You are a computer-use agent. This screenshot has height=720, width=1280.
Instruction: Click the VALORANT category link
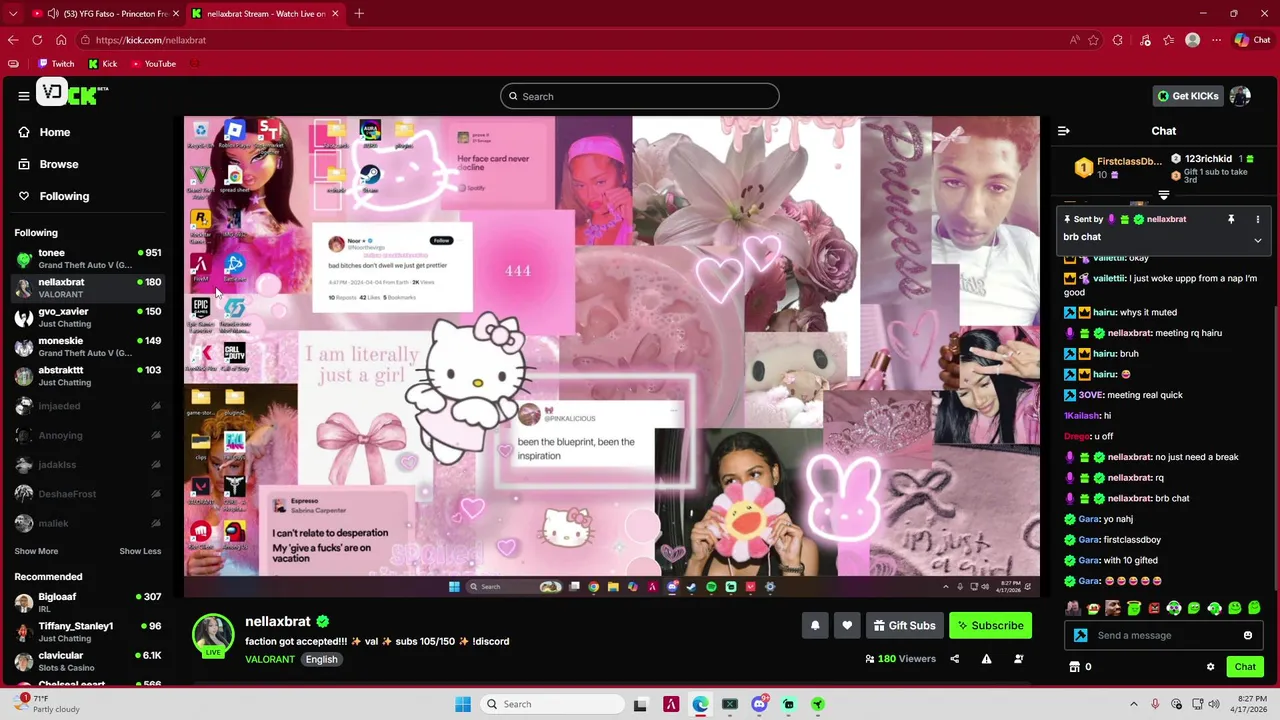coord(270,659)
